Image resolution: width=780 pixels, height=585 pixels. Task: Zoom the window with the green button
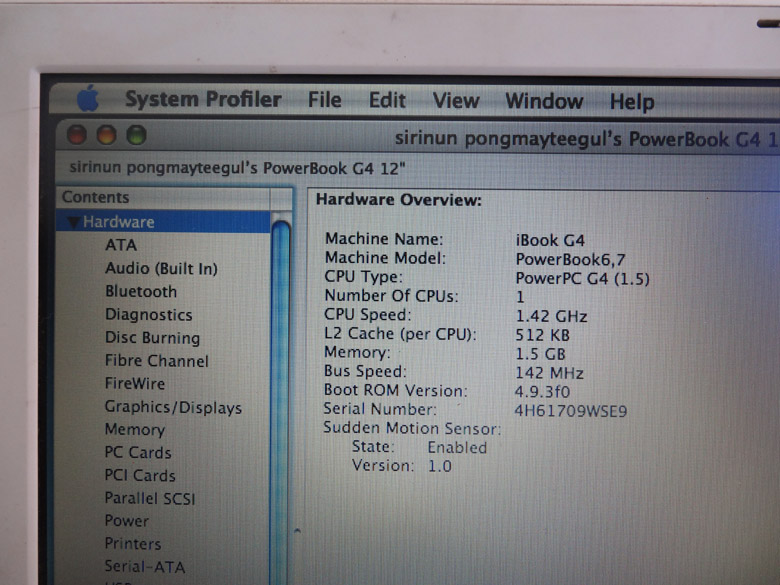point(136,135)
